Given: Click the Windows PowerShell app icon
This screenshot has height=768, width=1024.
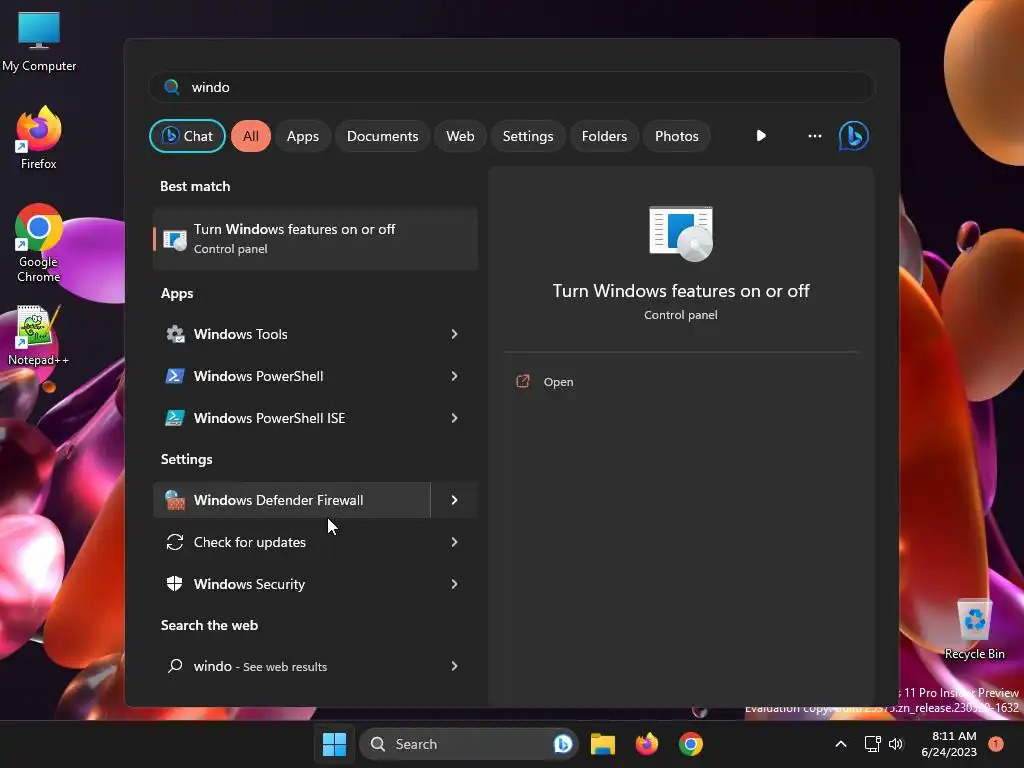Looking at the screenshot, I should click(x=174, y=376).
